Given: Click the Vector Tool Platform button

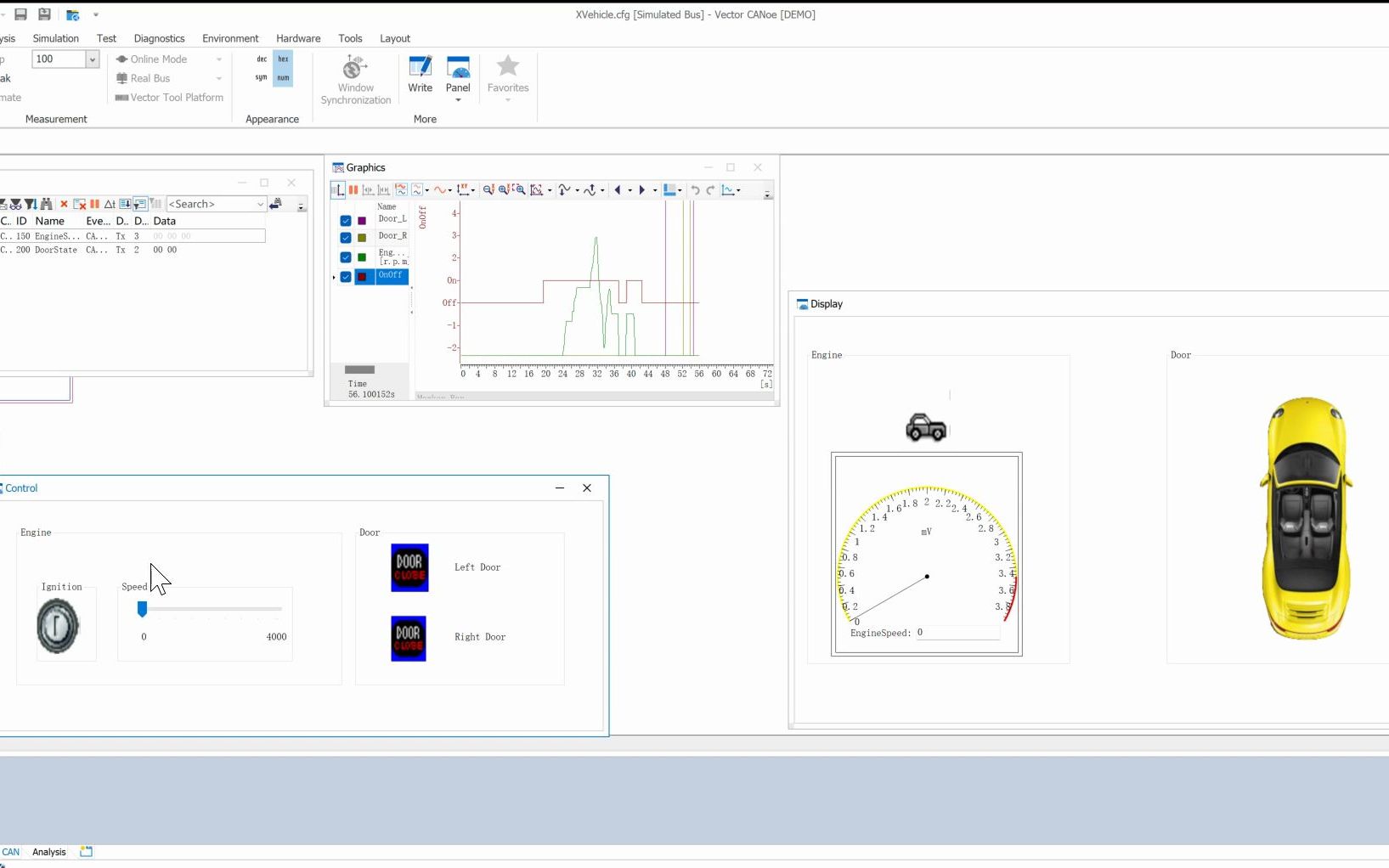Looking at the screenshot, I should (169, 98).
